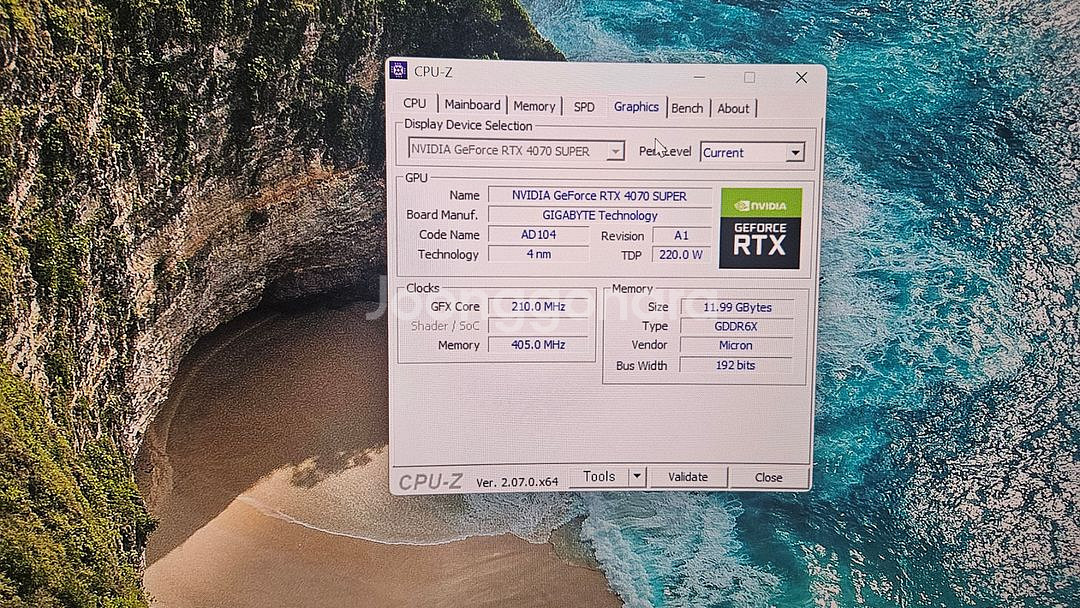Click the A1 revision value

(681, 235)
